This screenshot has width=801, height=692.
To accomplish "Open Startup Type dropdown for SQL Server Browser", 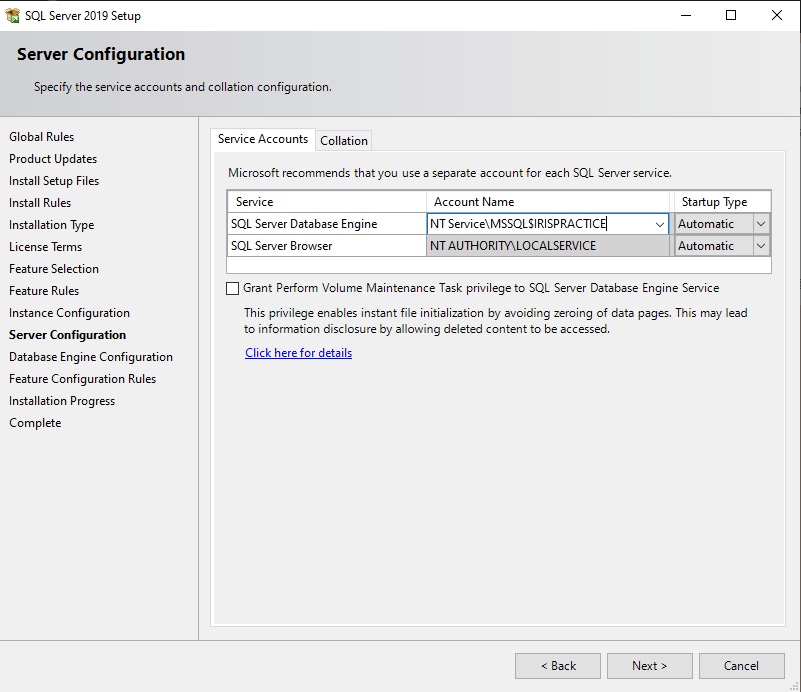I will (761, 246).
